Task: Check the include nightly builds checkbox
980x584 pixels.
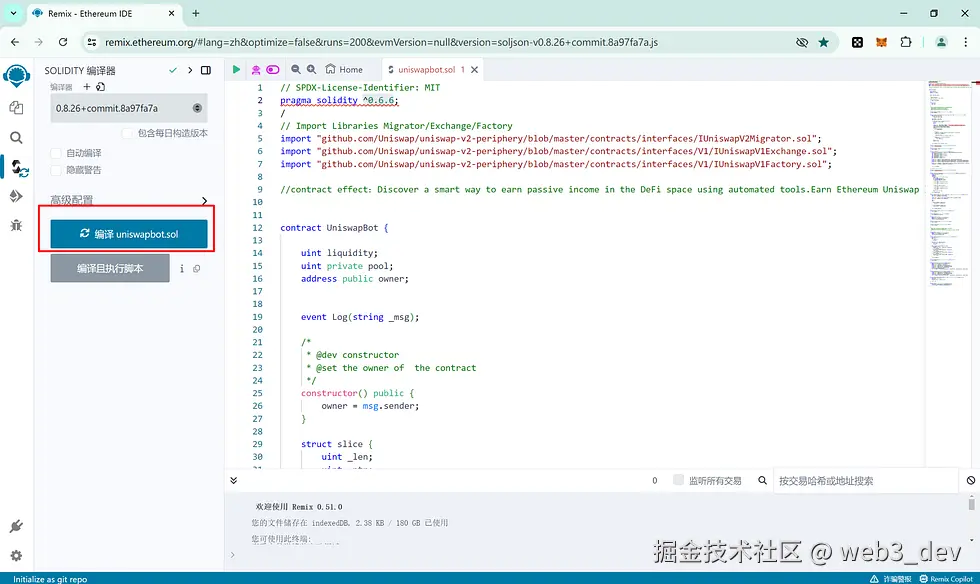Action: click(x=127, y=133)
